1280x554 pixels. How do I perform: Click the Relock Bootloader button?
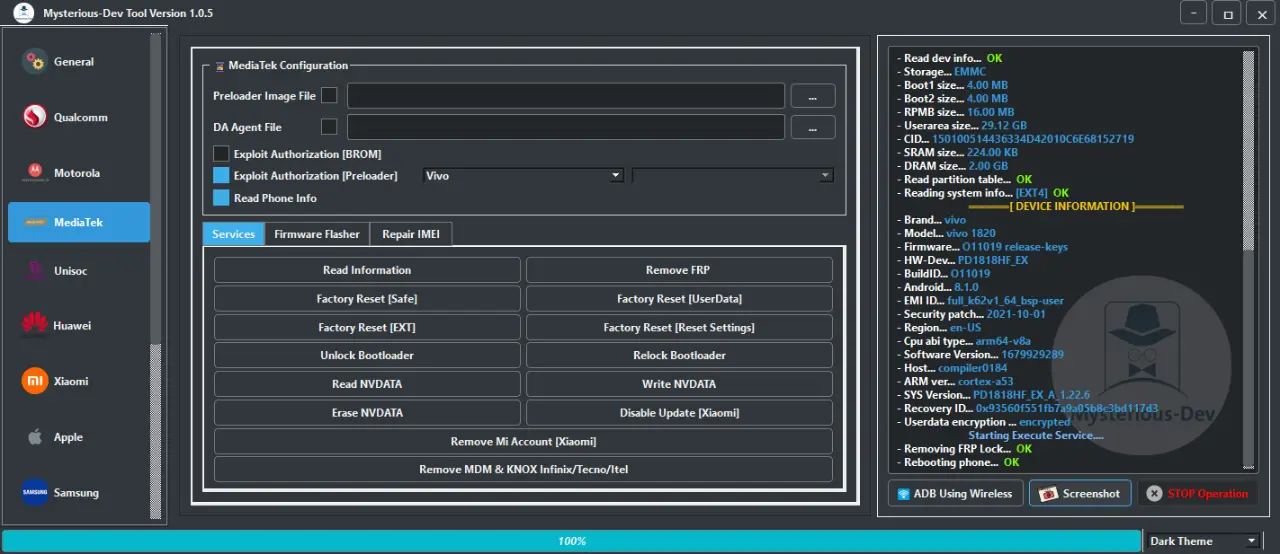tap(679, 355)
